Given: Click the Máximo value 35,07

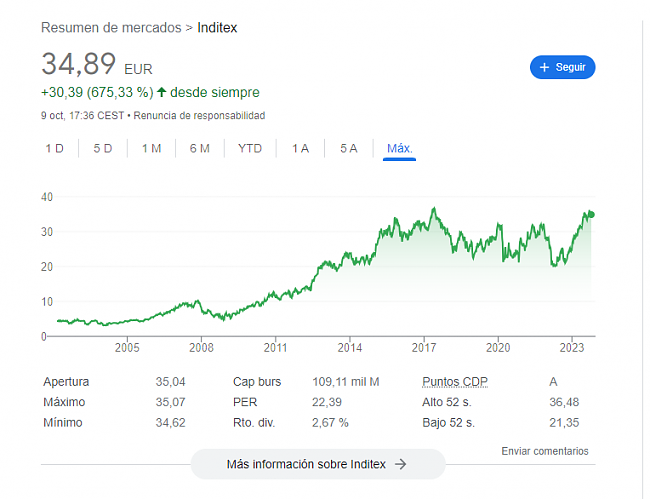Looking at the screenshot, I should [x=170, y=402].
